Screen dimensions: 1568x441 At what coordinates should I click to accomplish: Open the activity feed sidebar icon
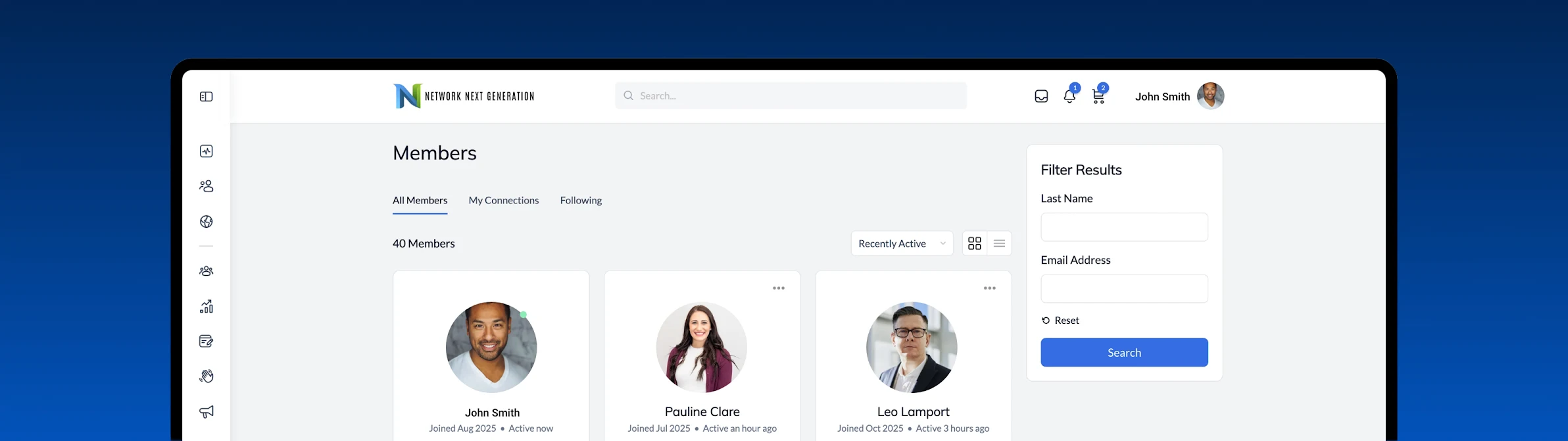[206, 151]
